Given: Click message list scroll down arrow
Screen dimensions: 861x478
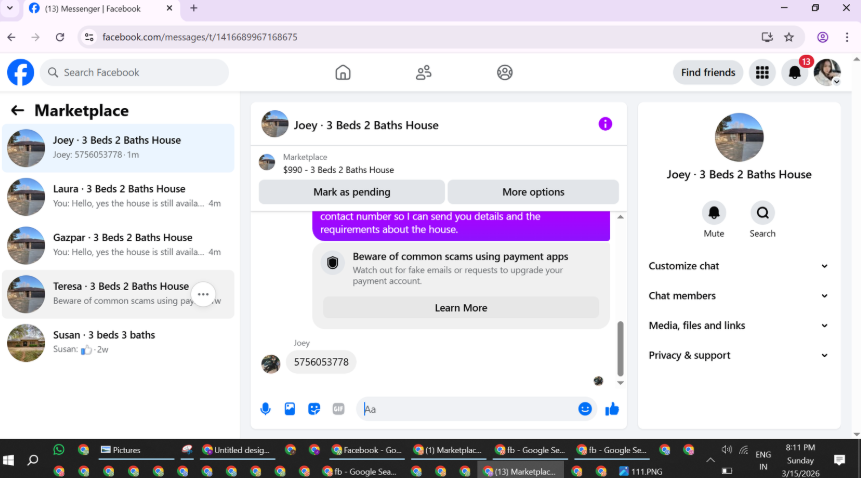Looking at the screenshot, I should pyautogui.click(x=620, y=383).
